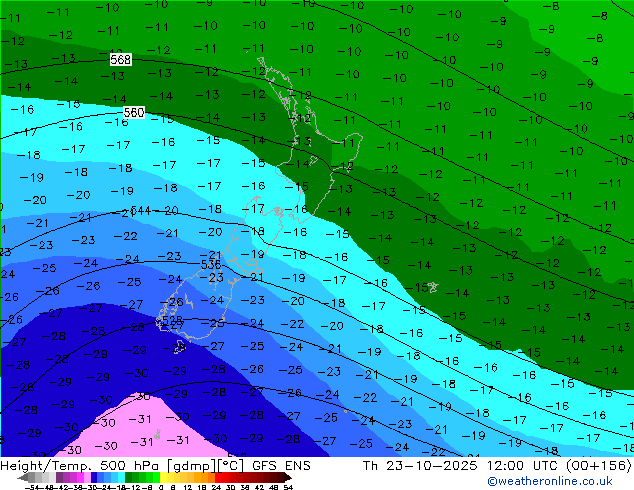The width and height of the screenshot is (634, 490).
Task: Open the weatheronline.co.uk copyright link
Action: (x=550, y=481)
